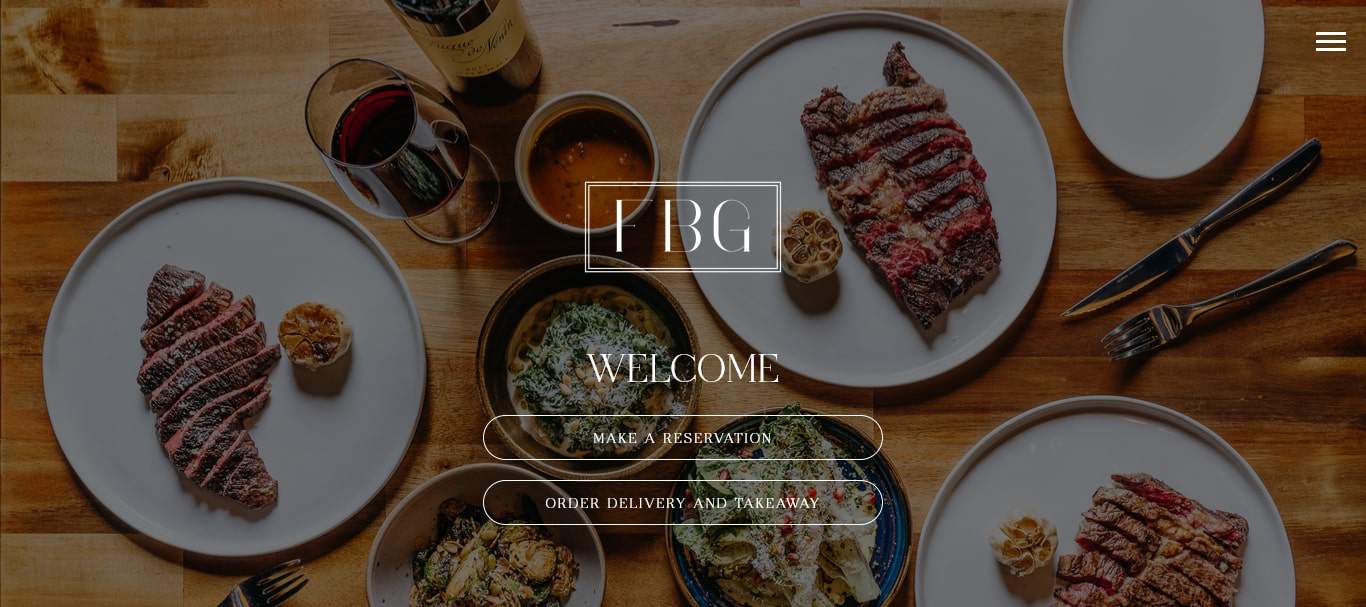Click the Make a Reservation button
This screenshot has height=607, width=1366.
coord(683,438)
